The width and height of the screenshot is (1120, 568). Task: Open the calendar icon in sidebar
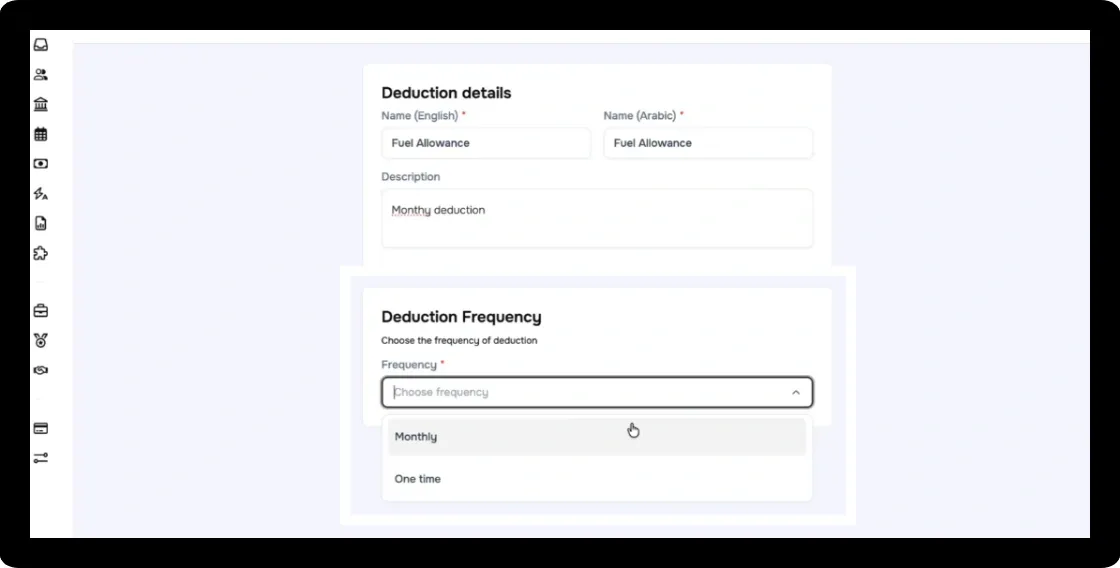coord(41,134)
